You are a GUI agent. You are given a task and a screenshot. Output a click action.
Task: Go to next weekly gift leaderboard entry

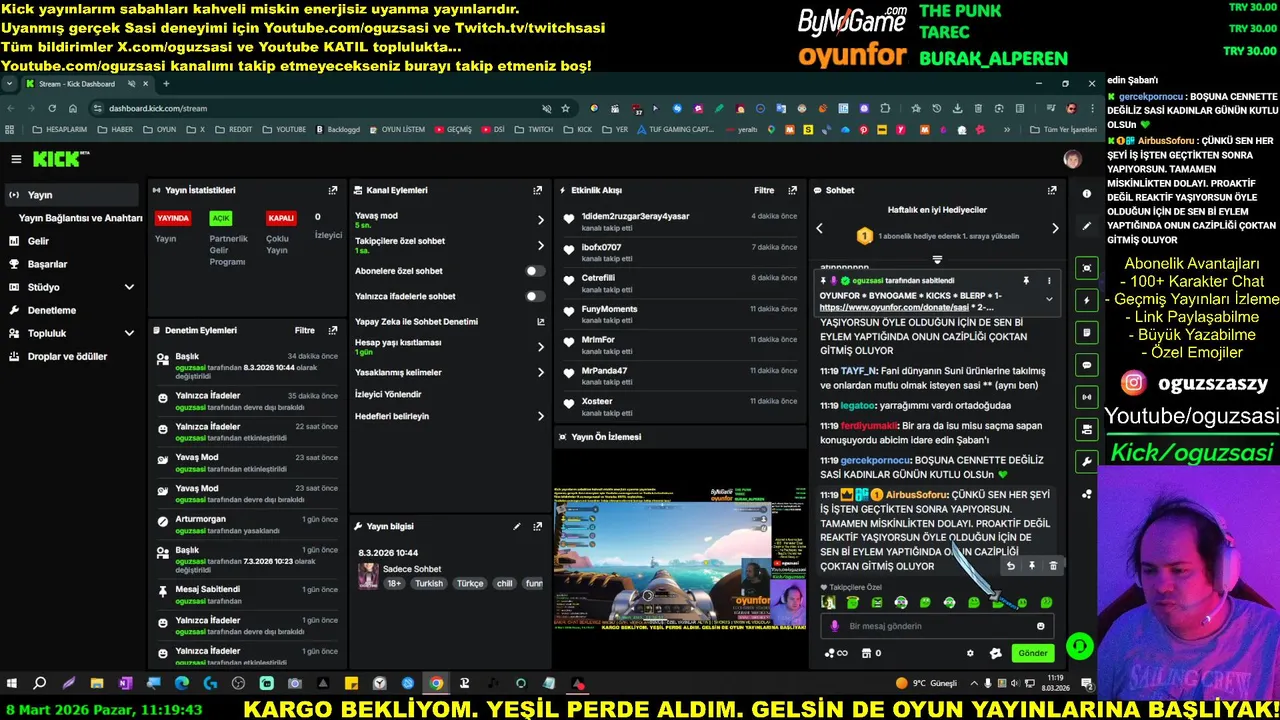(x=1055, y=228)
